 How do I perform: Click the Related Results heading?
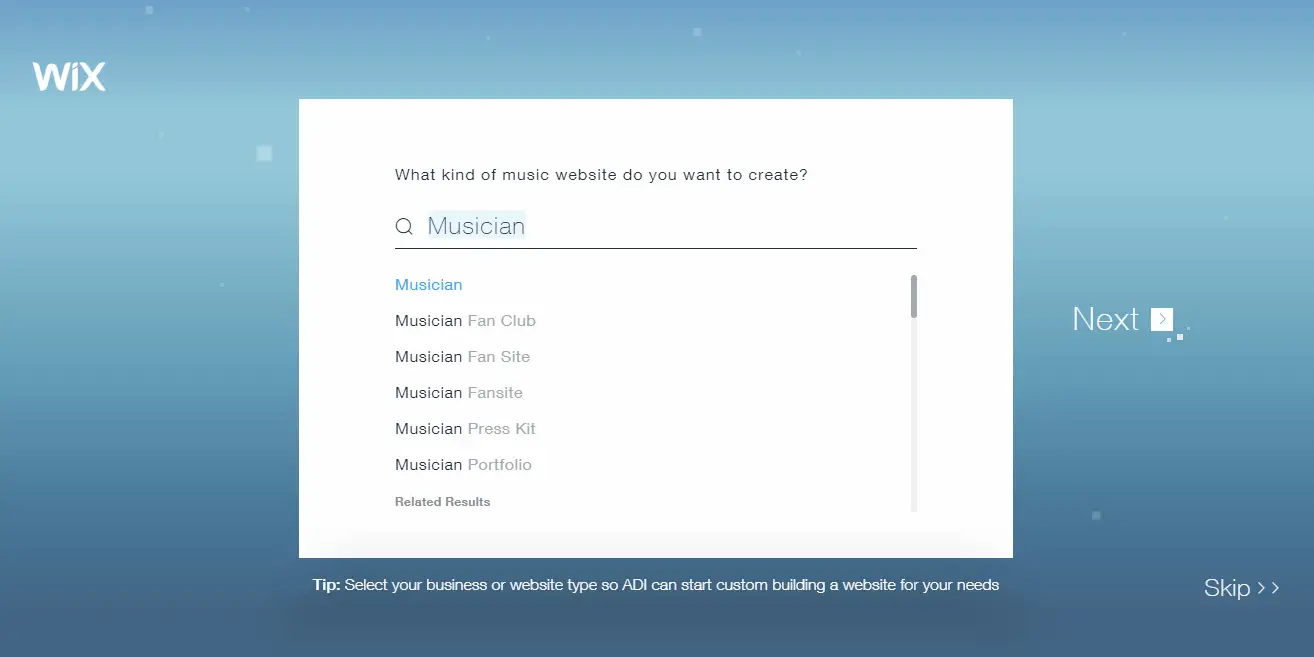point(442,502)
